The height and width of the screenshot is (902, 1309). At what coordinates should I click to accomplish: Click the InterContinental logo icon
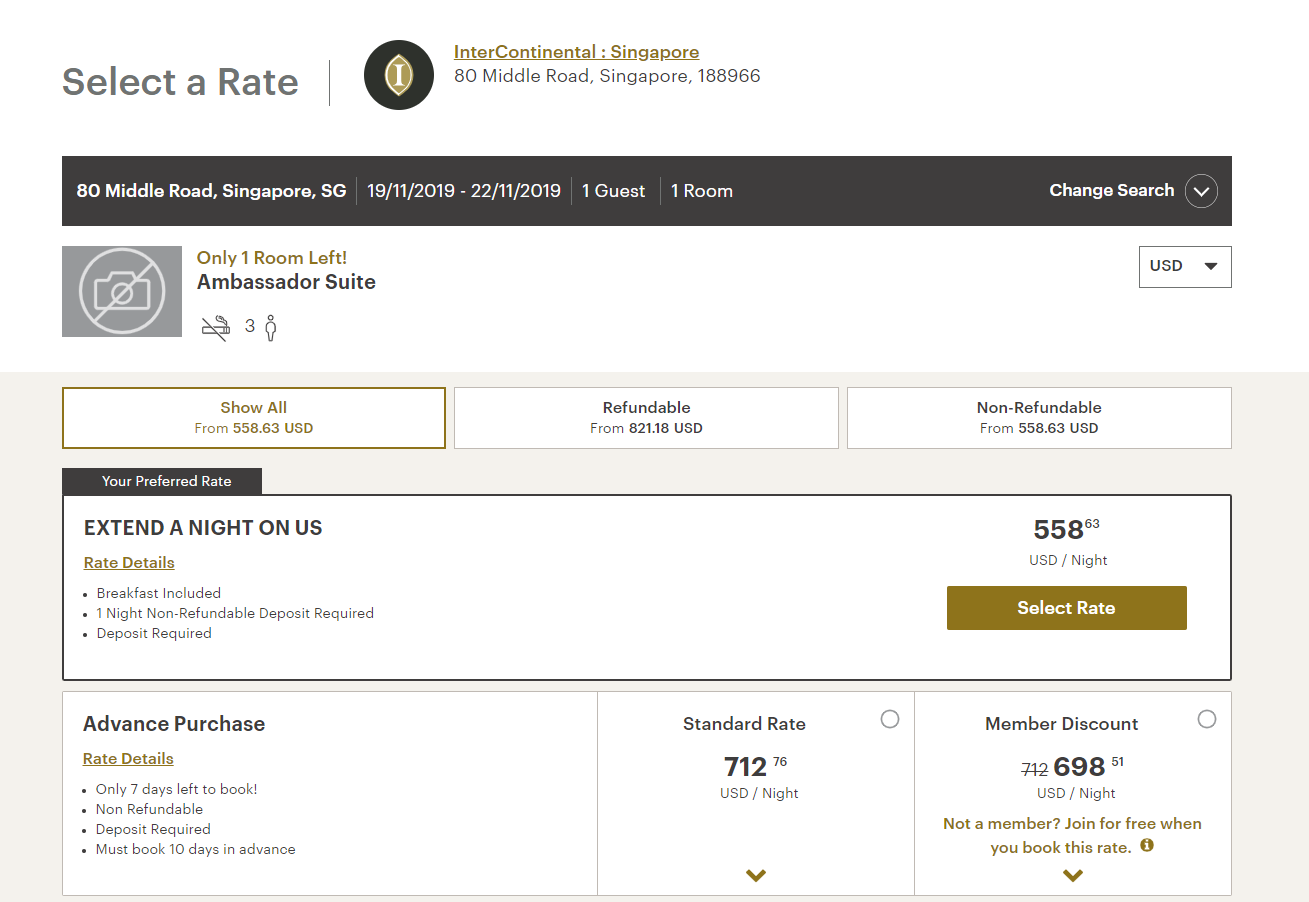(x=399, y=75)
